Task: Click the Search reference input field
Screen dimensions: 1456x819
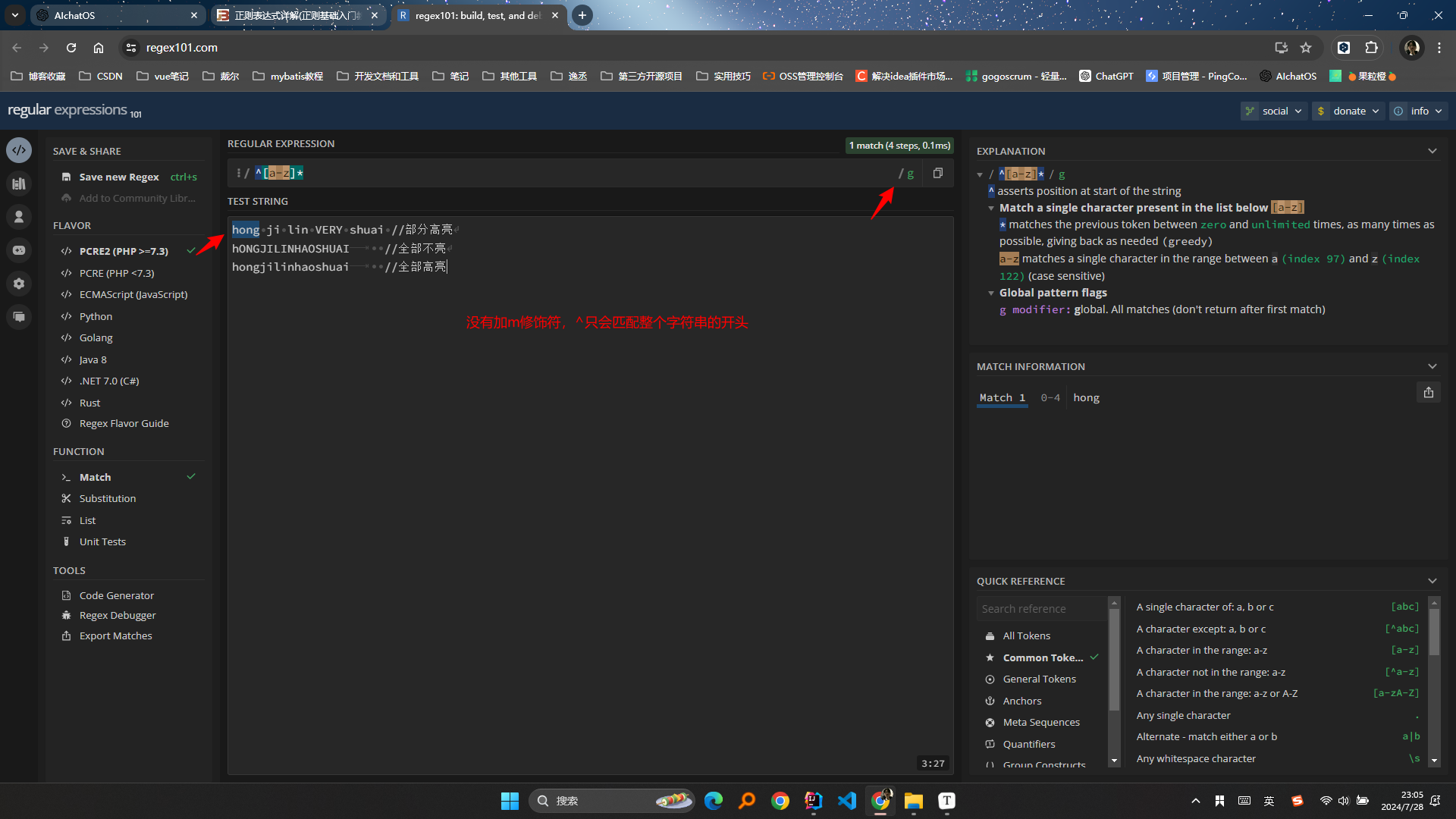Action: pyautogui.click(x=1040, y=608)
